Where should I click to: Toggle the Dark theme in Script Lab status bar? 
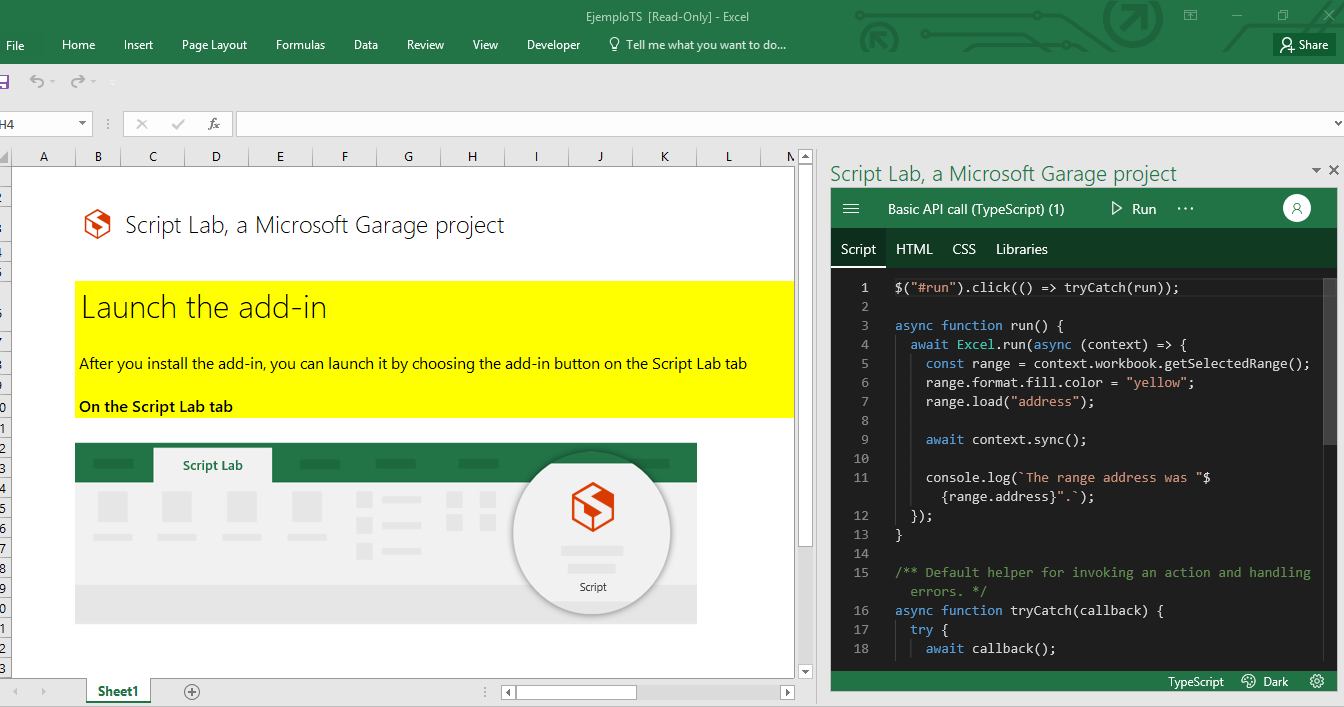1264,681
